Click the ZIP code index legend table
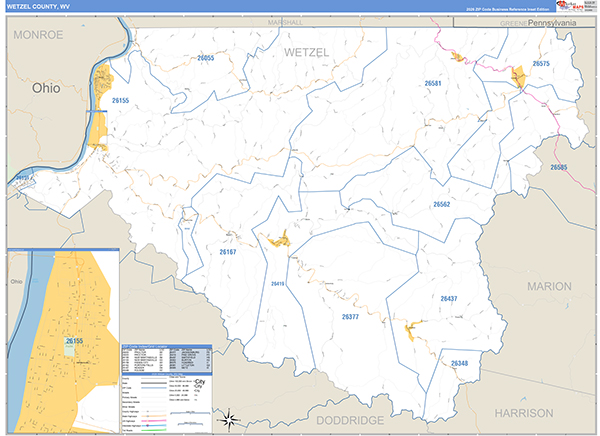Image resolution: width=600 pixels, height=436 pixels. pyautogui.click(x=165, y=360)
